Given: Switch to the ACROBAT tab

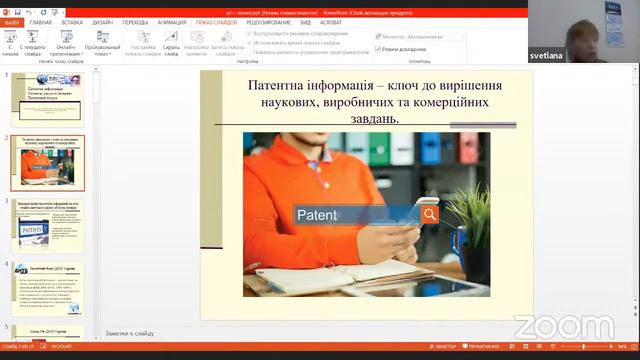Looking at the screenshot, I should pyautogui.click(x=331, y=22).
